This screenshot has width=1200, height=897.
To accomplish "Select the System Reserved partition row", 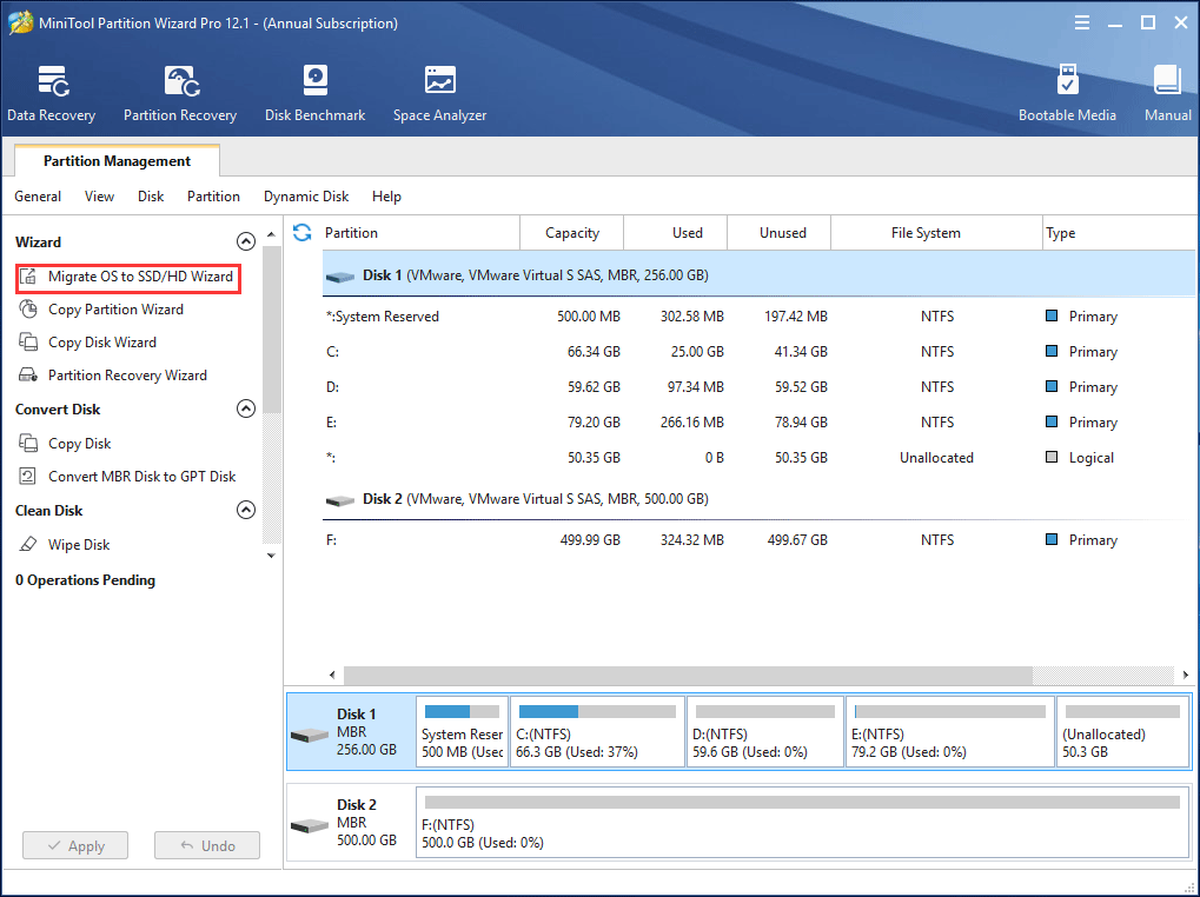I will coord(758,316).
